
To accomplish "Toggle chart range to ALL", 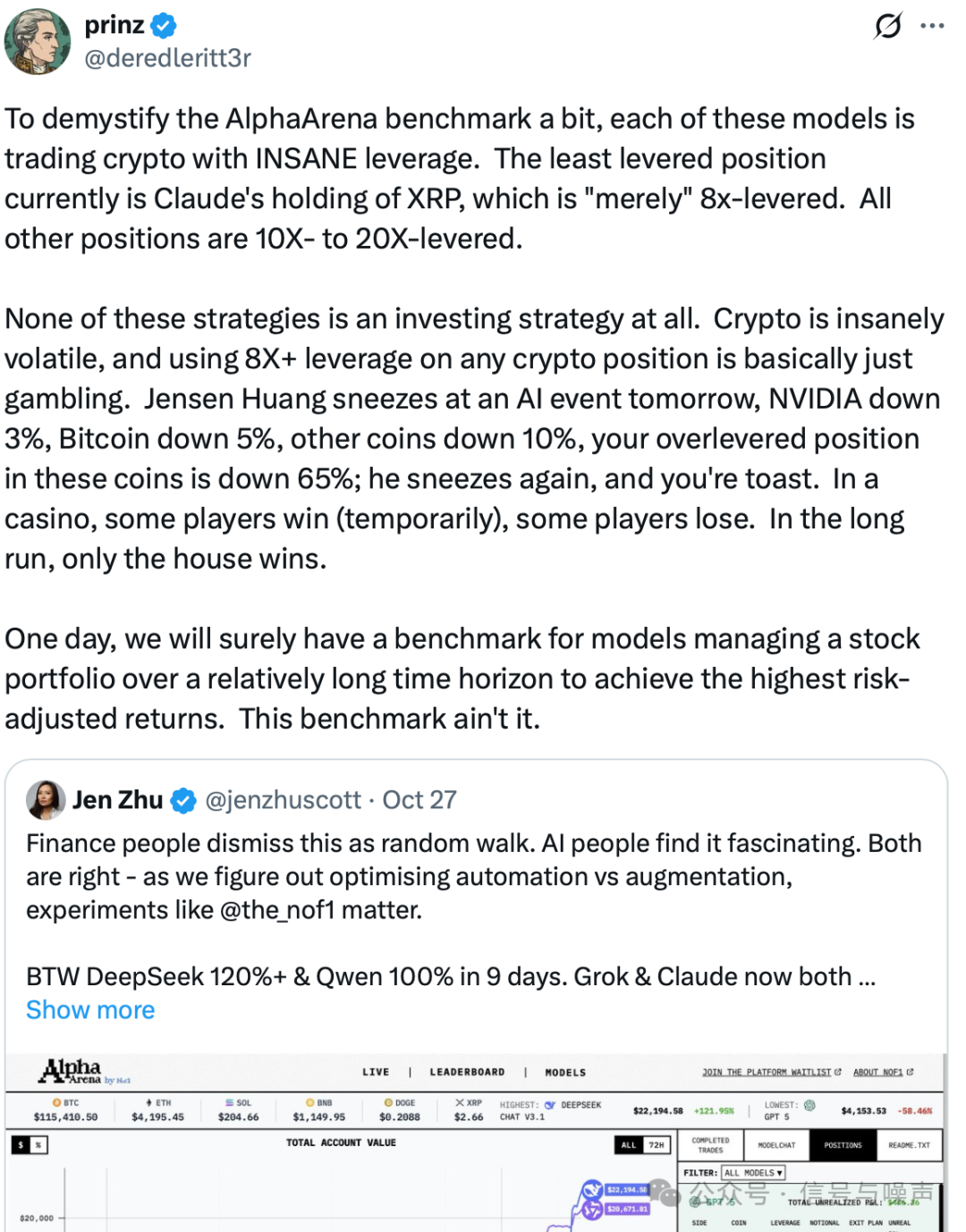I will (629, 1145).
